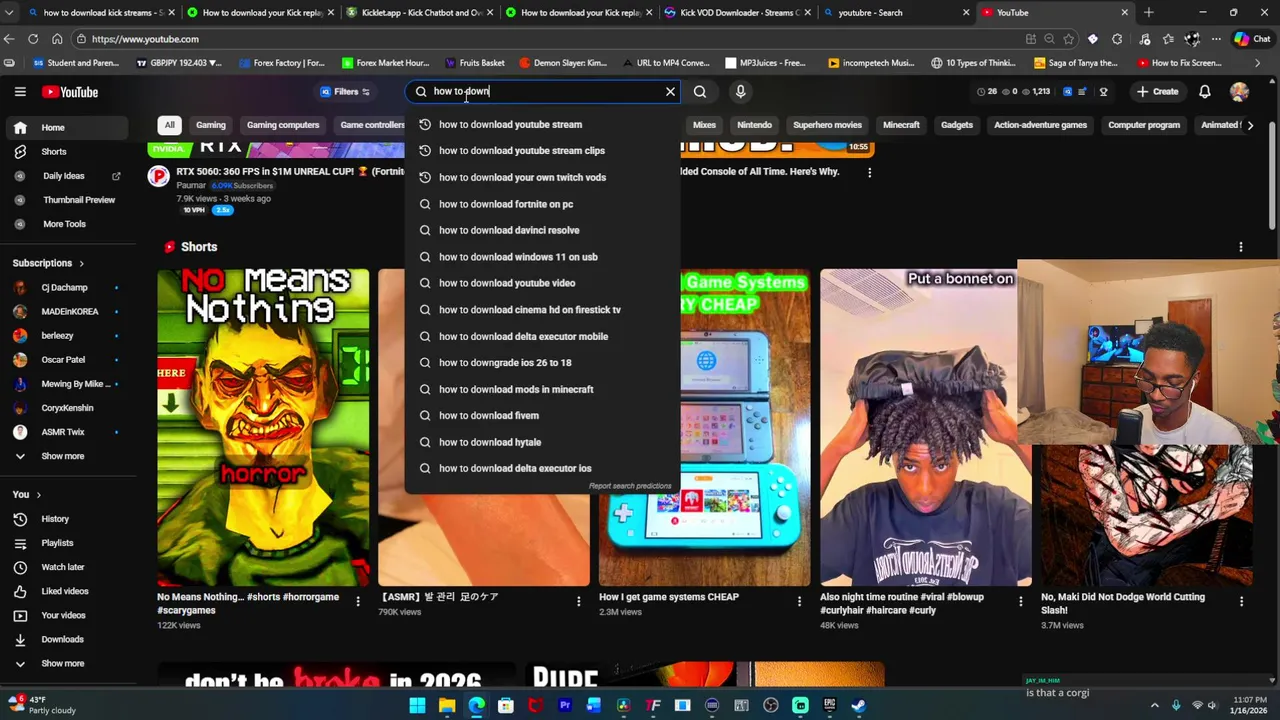
Task: Expand More Tools in the sidebar
Action: (x=68, y=224)
